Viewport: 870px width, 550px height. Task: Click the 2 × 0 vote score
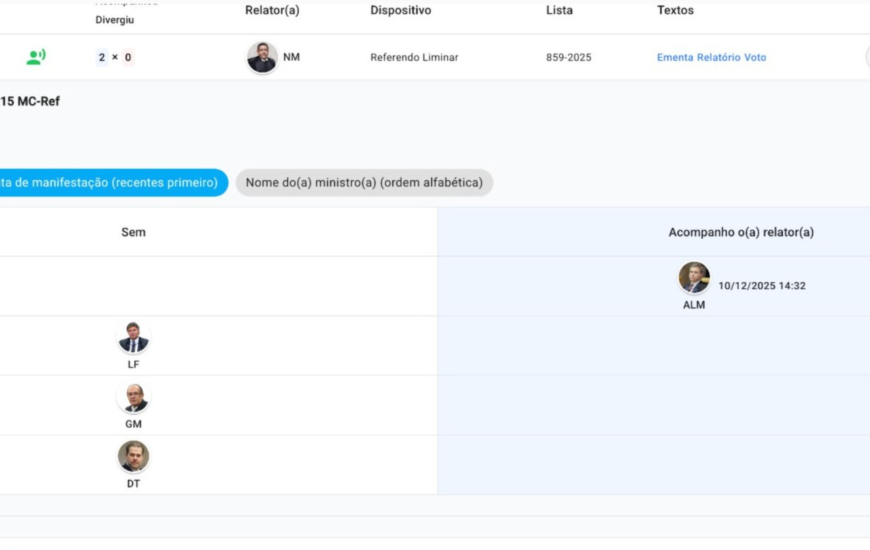click(x=115, y=58)
